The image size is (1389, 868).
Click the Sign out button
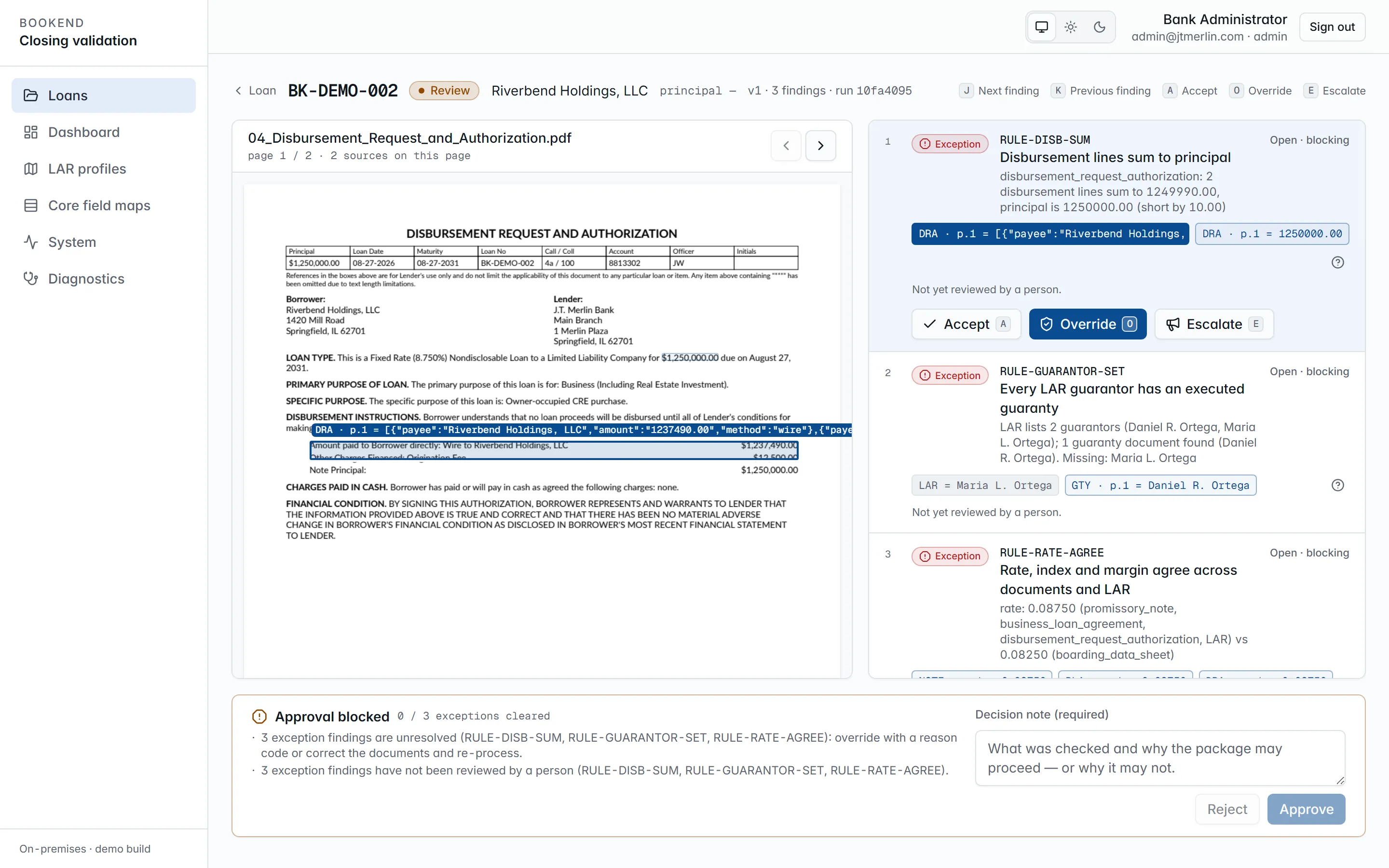(x=1332, y=27)
